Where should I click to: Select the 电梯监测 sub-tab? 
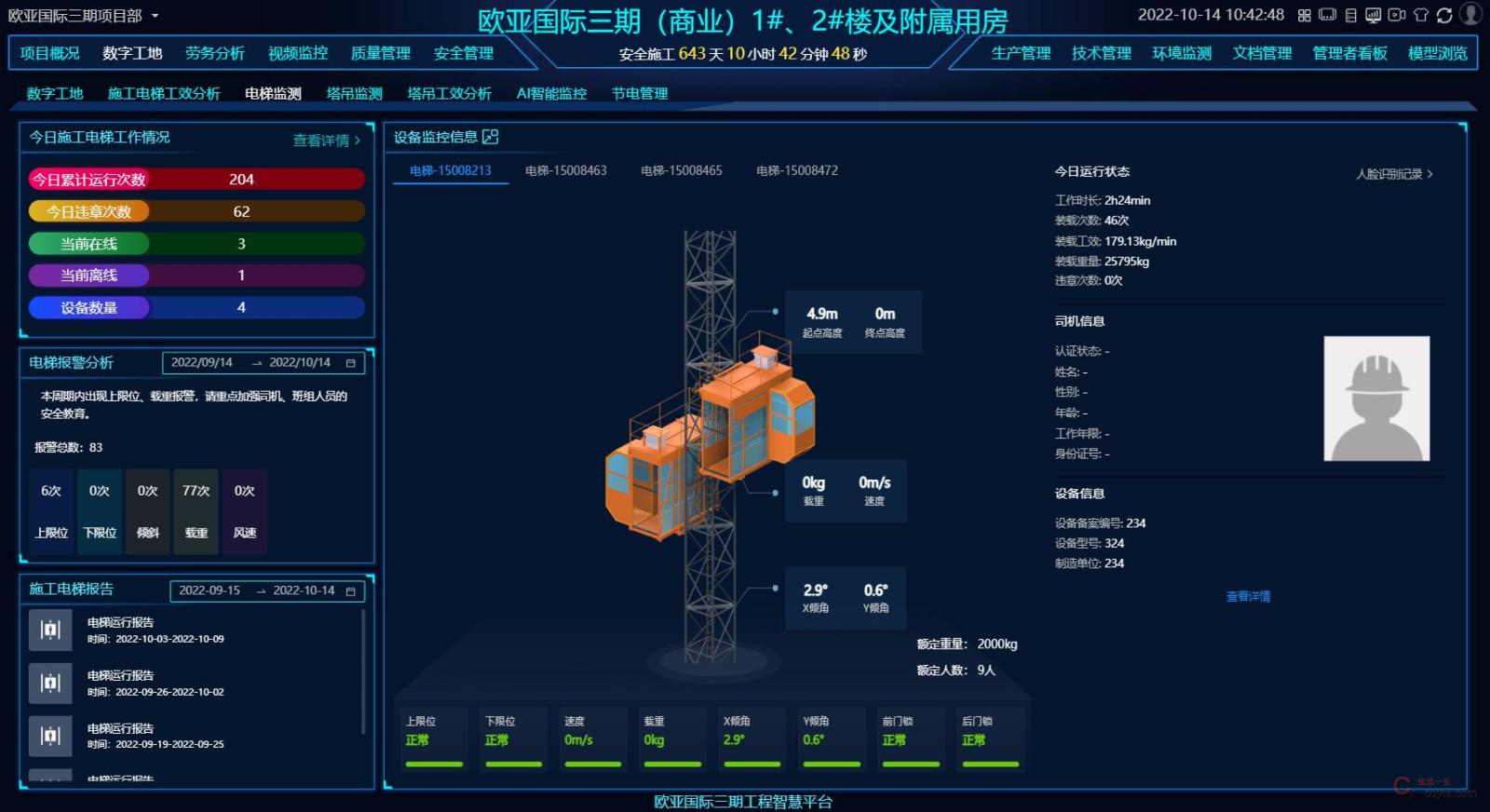click(273, 93)
